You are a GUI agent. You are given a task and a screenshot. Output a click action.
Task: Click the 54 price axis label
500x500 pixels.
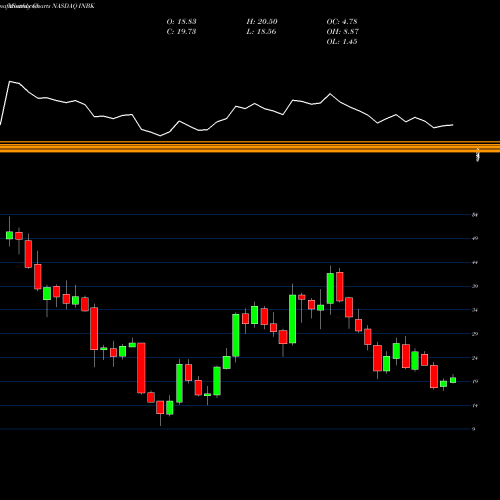pos(475,215)
